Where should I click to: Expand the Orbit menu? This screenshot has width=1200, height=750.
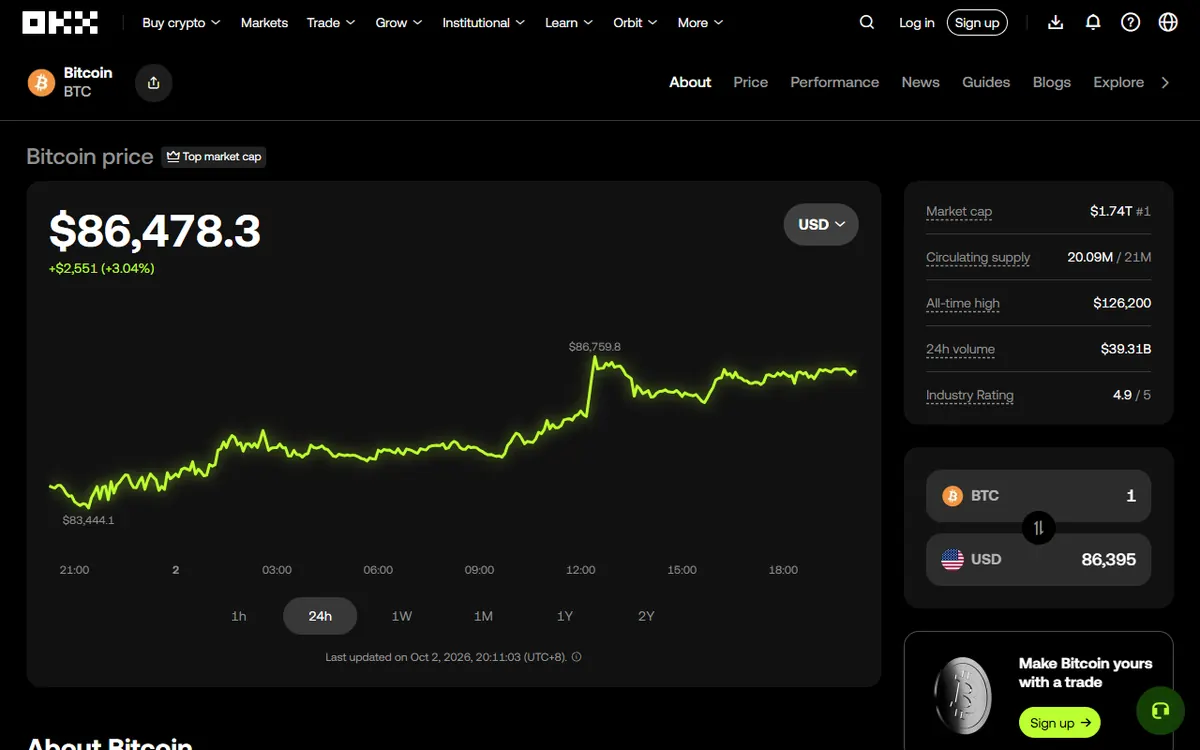click(636, 22)
